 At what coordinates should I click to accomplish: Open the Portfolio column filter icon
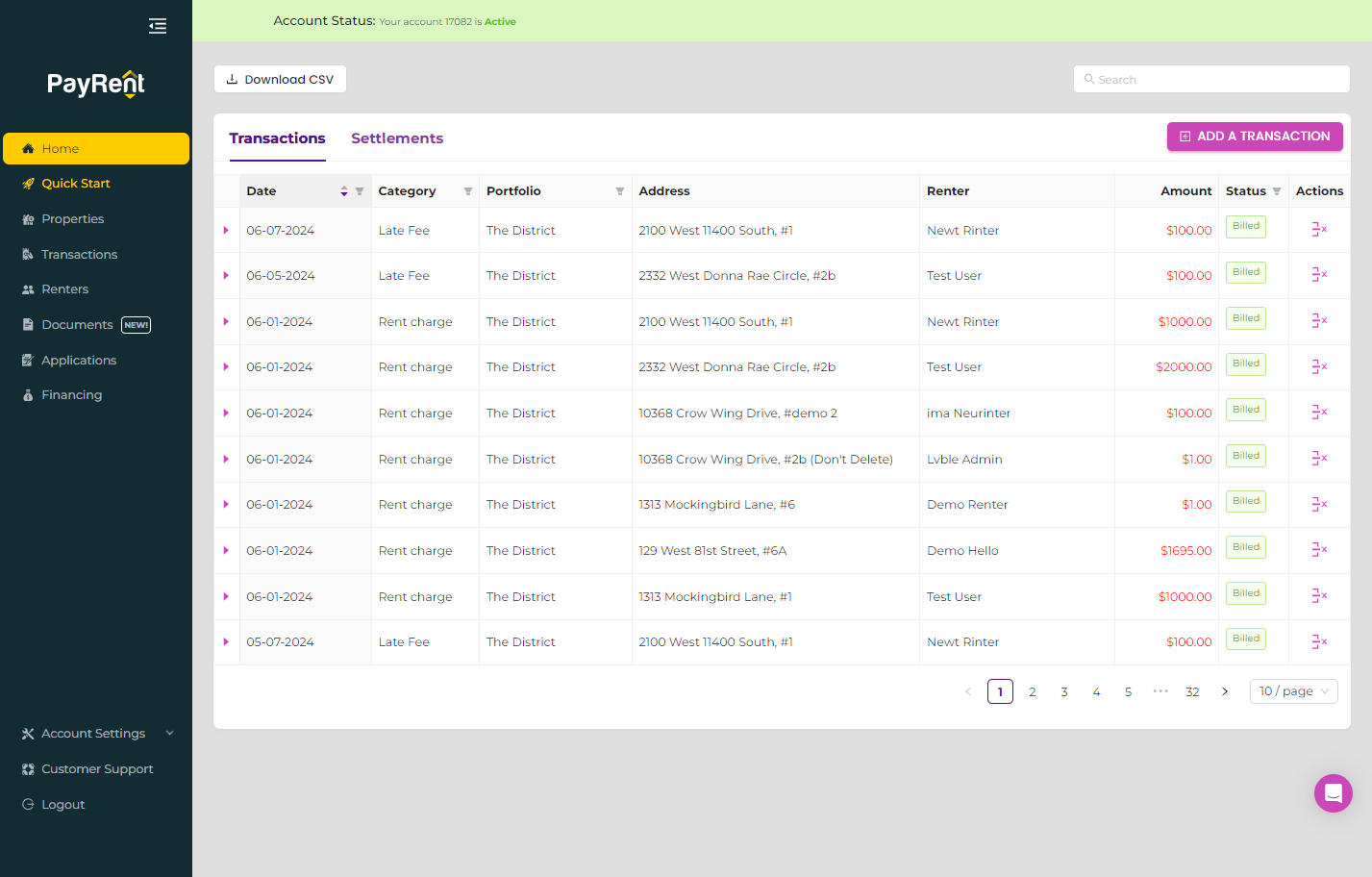point(620,191)
